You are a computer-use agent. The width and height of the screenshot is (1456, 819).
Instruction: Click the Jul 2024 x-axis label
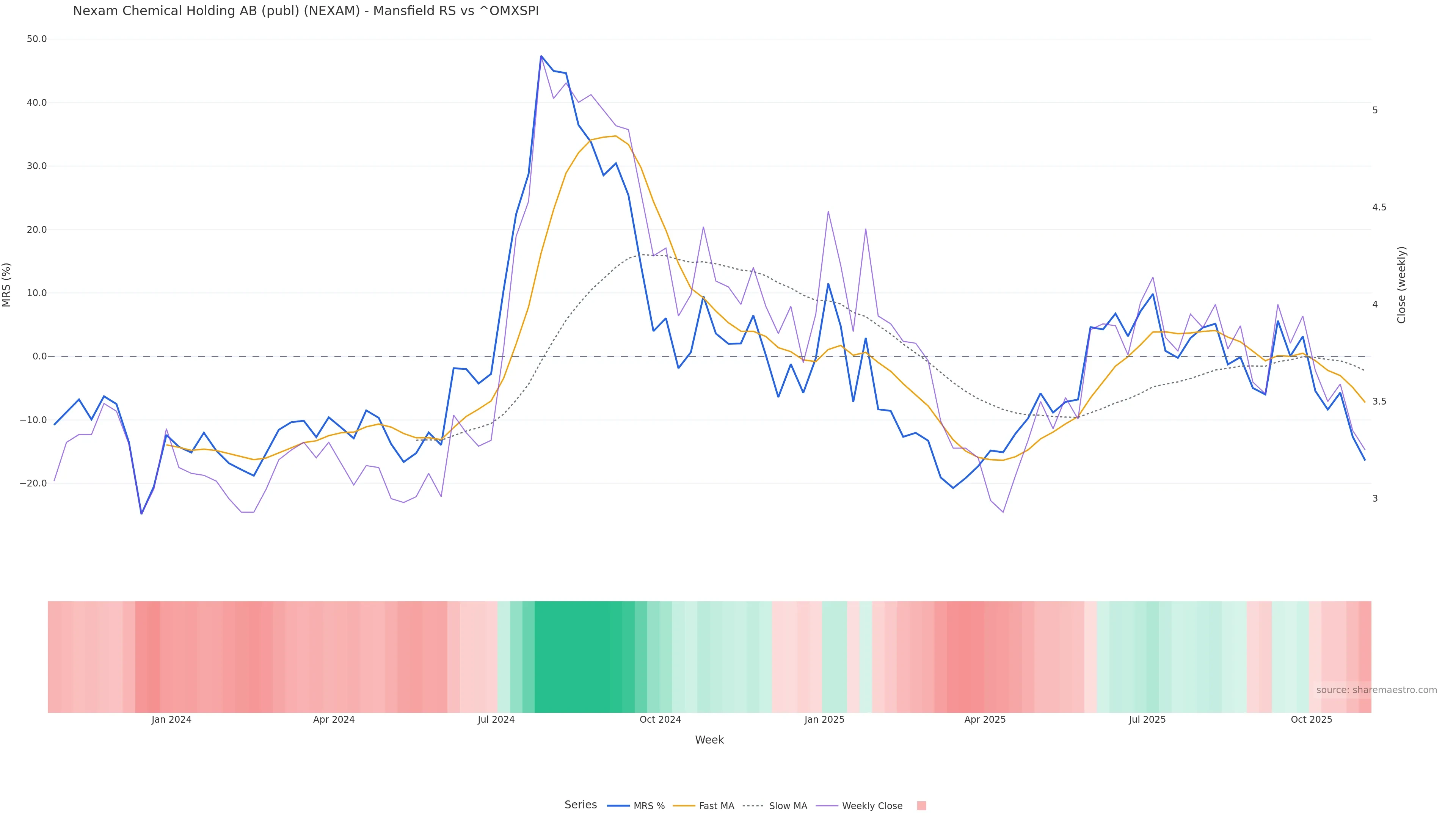pos(496,720)
